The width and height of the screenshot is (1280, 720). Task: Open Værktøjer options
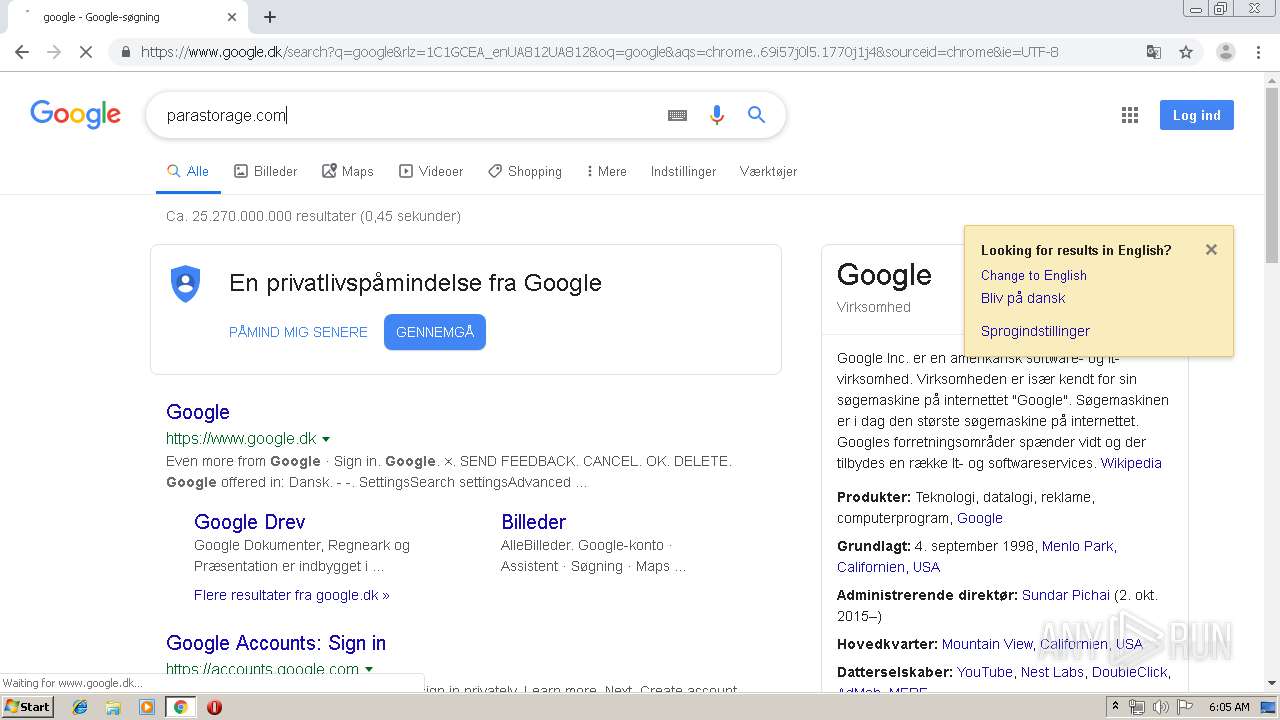tap(768, 171)
